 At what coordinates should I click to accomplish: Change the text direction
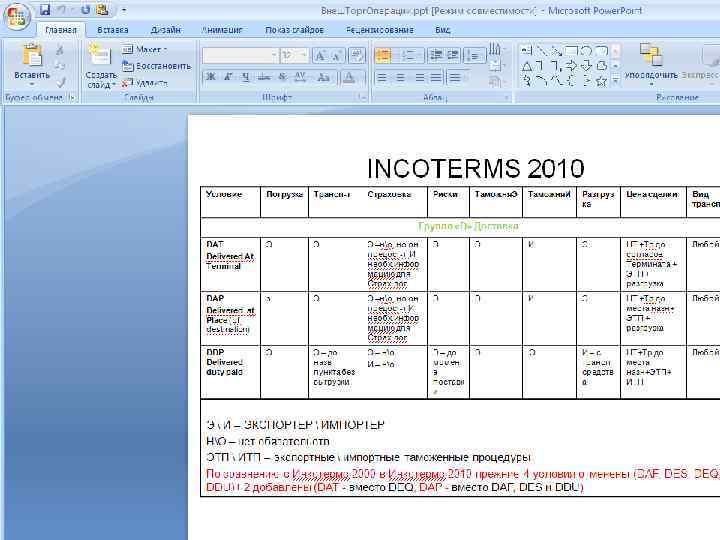point(495,49)
